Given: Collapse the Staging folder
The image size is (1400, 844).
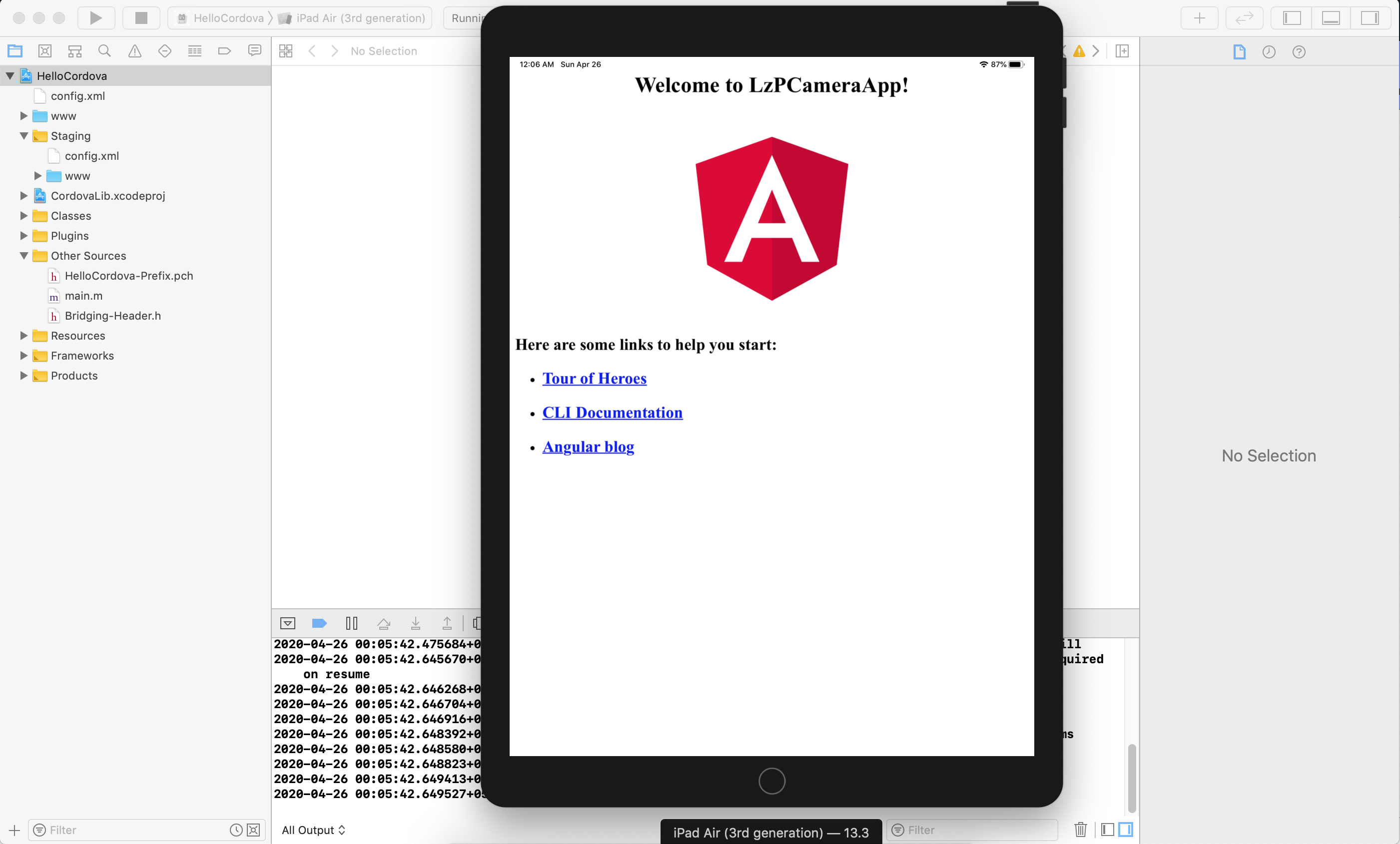Looking at the screenshot, I should (x=24, y=136).
